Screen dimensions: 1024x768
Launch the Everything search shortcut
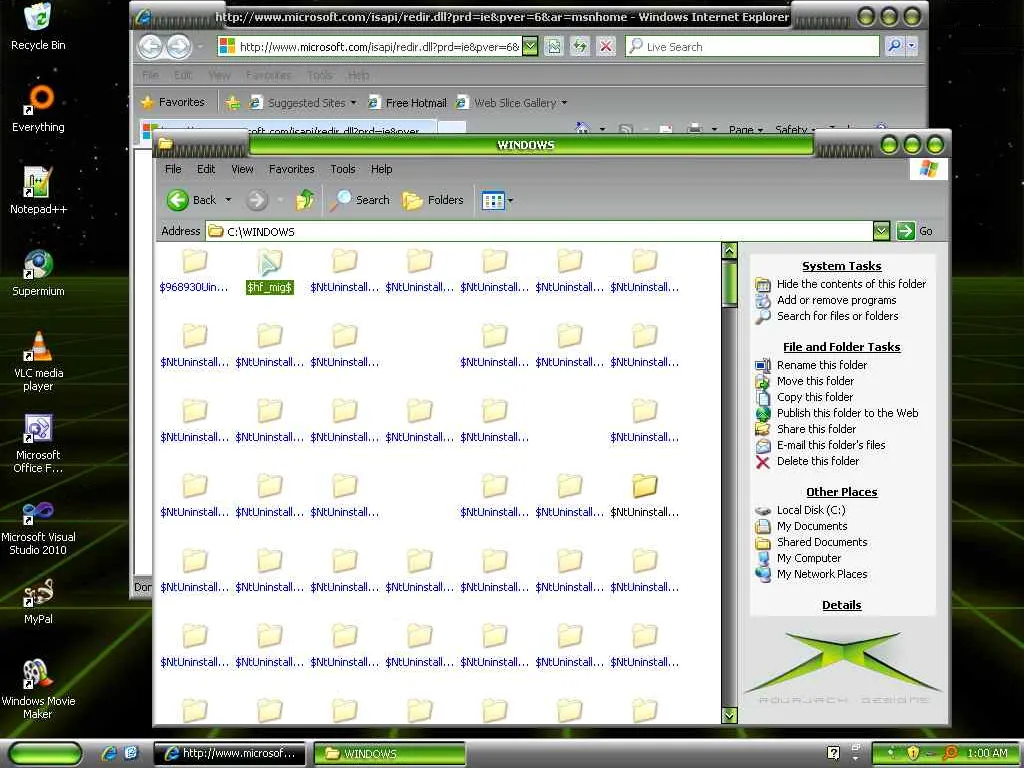[38, 109]
